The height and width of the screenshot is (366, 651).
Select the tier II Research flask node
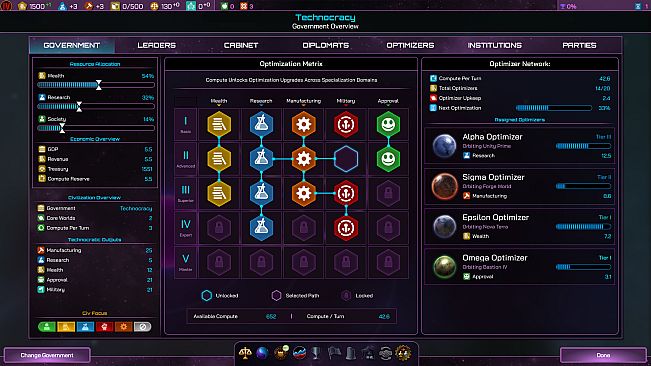point(262,159)
